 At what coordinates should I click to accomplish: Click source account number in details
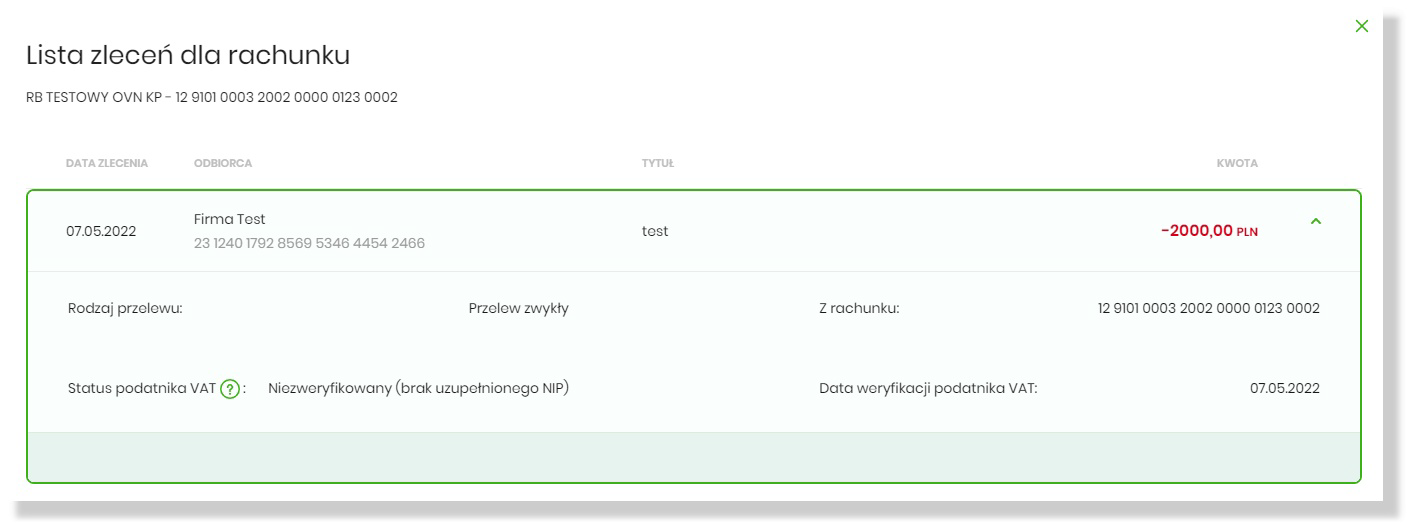[x=1208, y=308]
